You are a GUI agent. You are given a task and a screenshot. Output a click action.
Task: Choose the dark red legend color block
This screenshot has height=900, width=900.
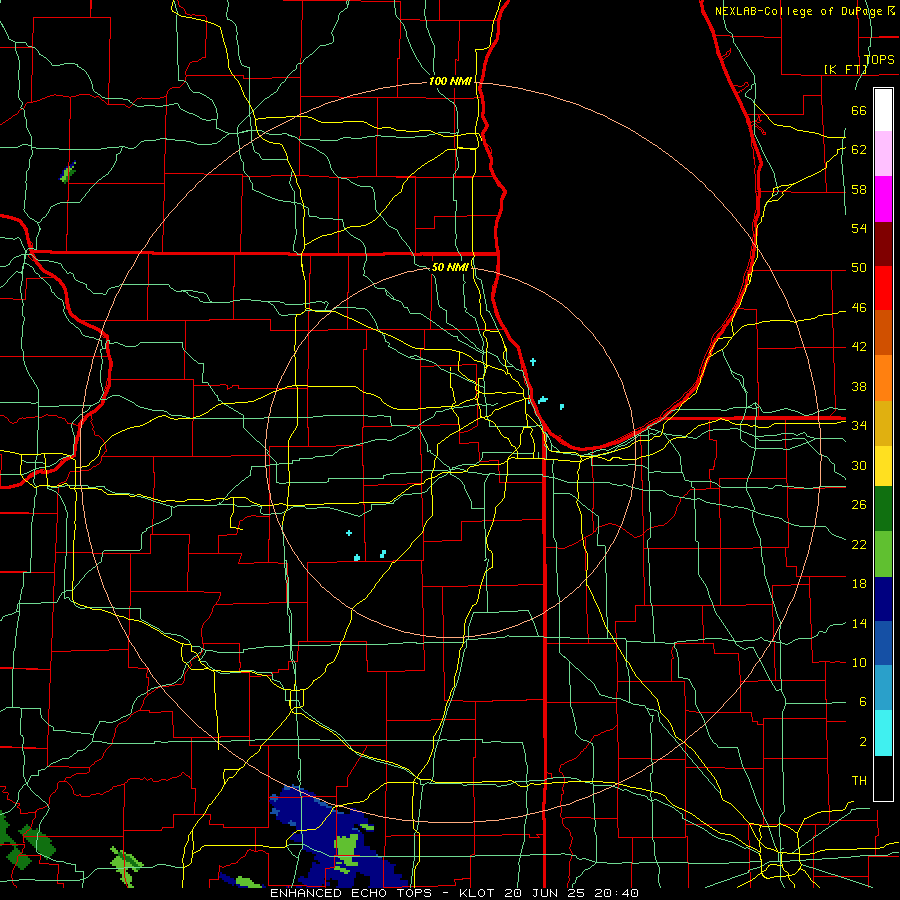pyautogui.click(x=883, y=243)
